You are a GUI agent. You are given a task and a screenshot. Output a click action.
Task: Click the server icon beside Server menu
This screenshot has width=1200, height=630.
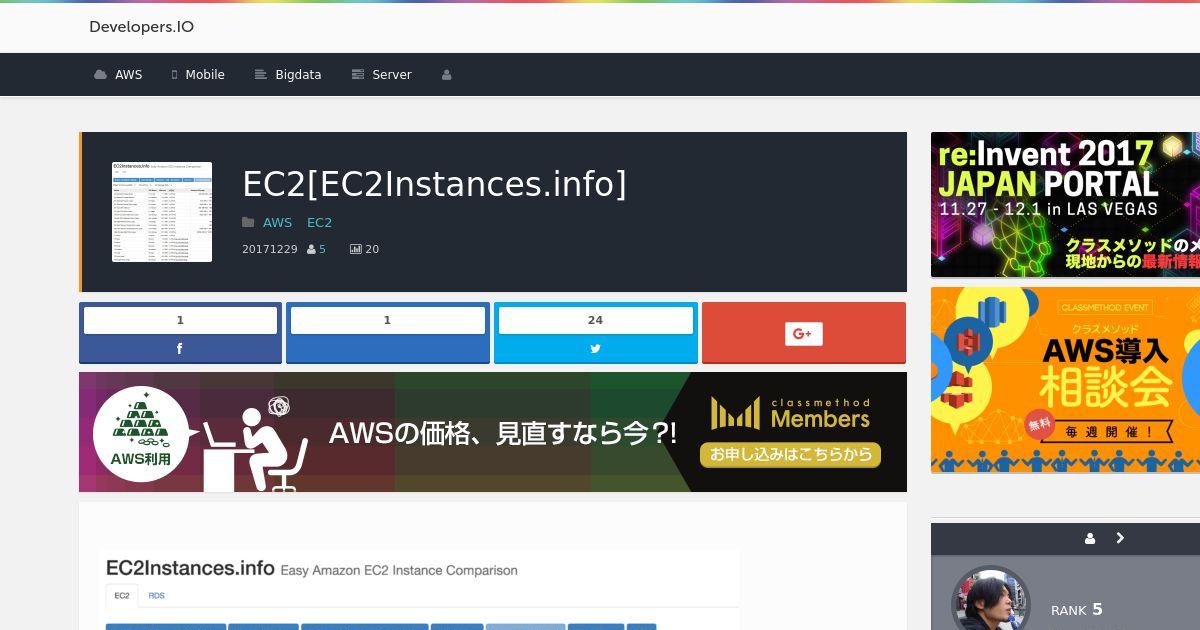[358, 75]
